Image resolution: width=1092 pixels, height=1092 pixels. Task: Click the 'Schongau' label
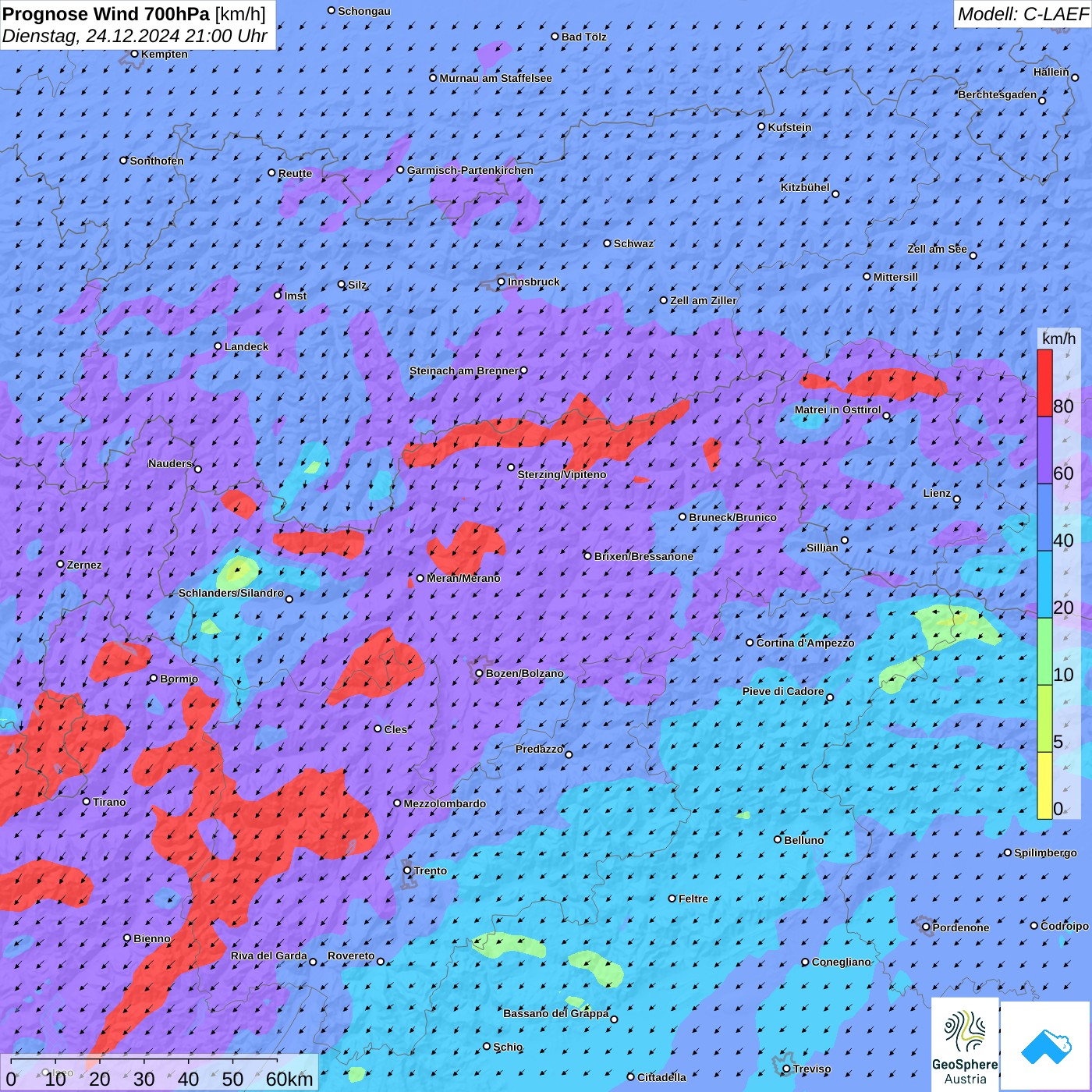(x=364, y=11)
